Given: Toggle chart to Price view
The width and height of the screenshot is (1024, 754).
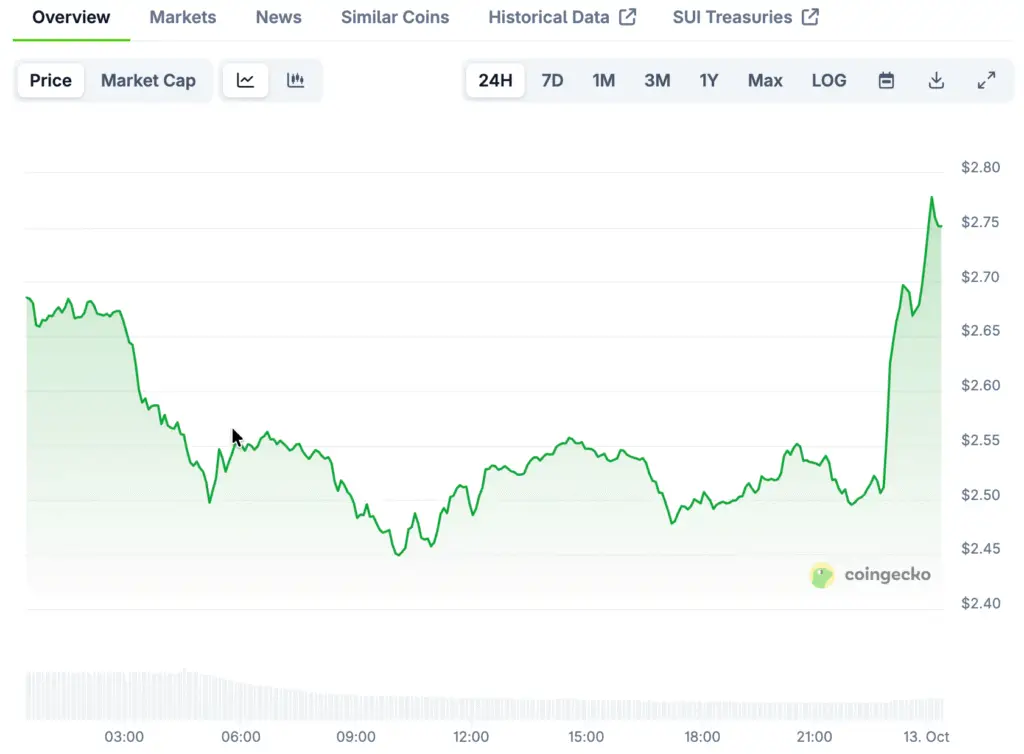Looking at the screenshot, I should [50, 81].
